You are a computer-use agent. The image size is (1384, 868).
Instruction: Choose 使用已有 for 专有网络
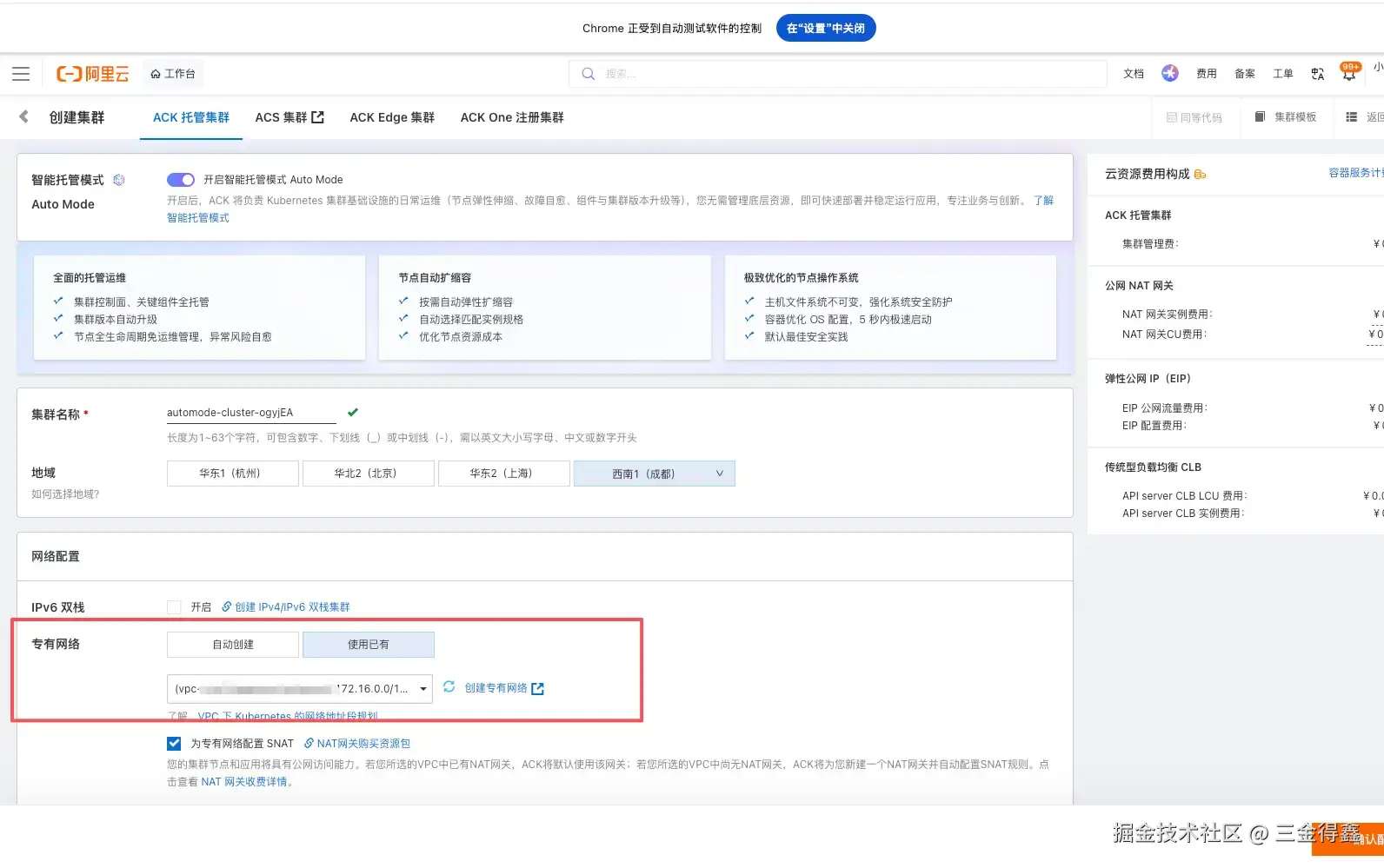pos(369,645)
